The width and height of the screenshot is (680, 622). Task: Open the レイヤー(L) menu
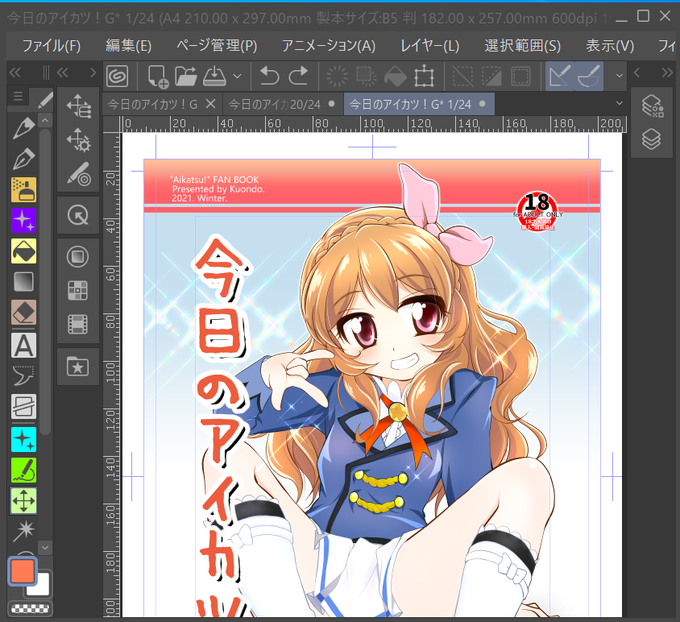pyautogui.click(x=429, y=46)
